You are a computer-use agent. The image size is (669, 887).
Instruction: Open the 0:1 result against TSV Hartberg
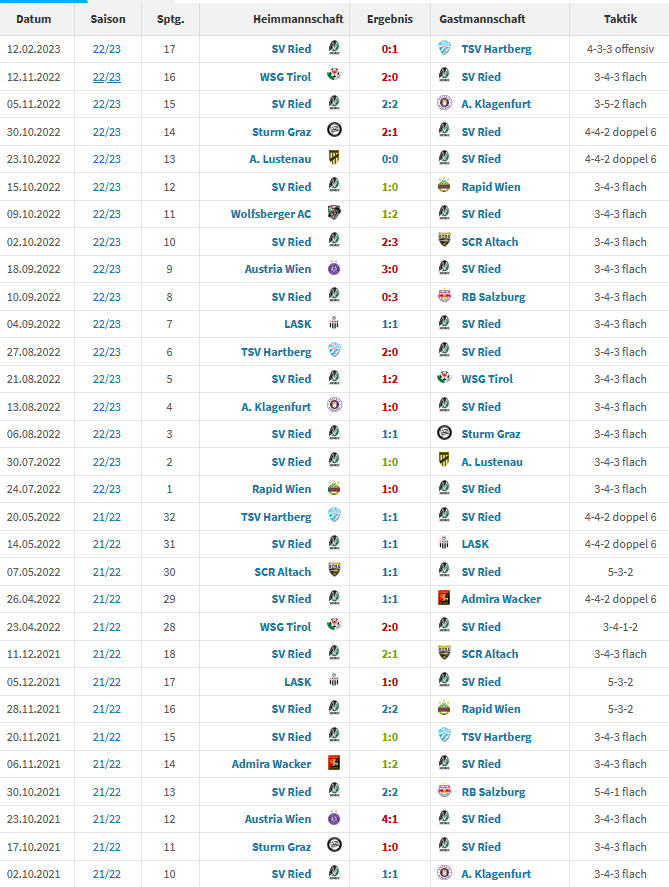point(390,49)
